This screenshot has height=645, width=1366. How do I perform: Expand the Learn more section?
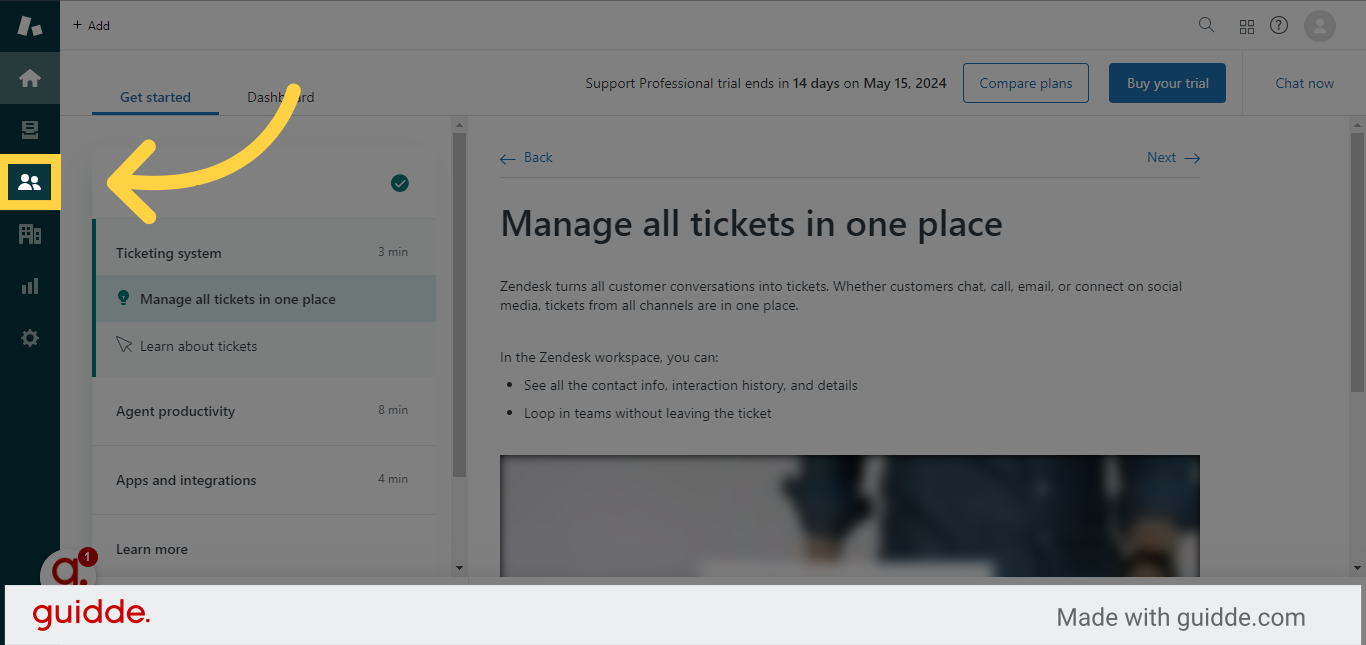[264, 549]
